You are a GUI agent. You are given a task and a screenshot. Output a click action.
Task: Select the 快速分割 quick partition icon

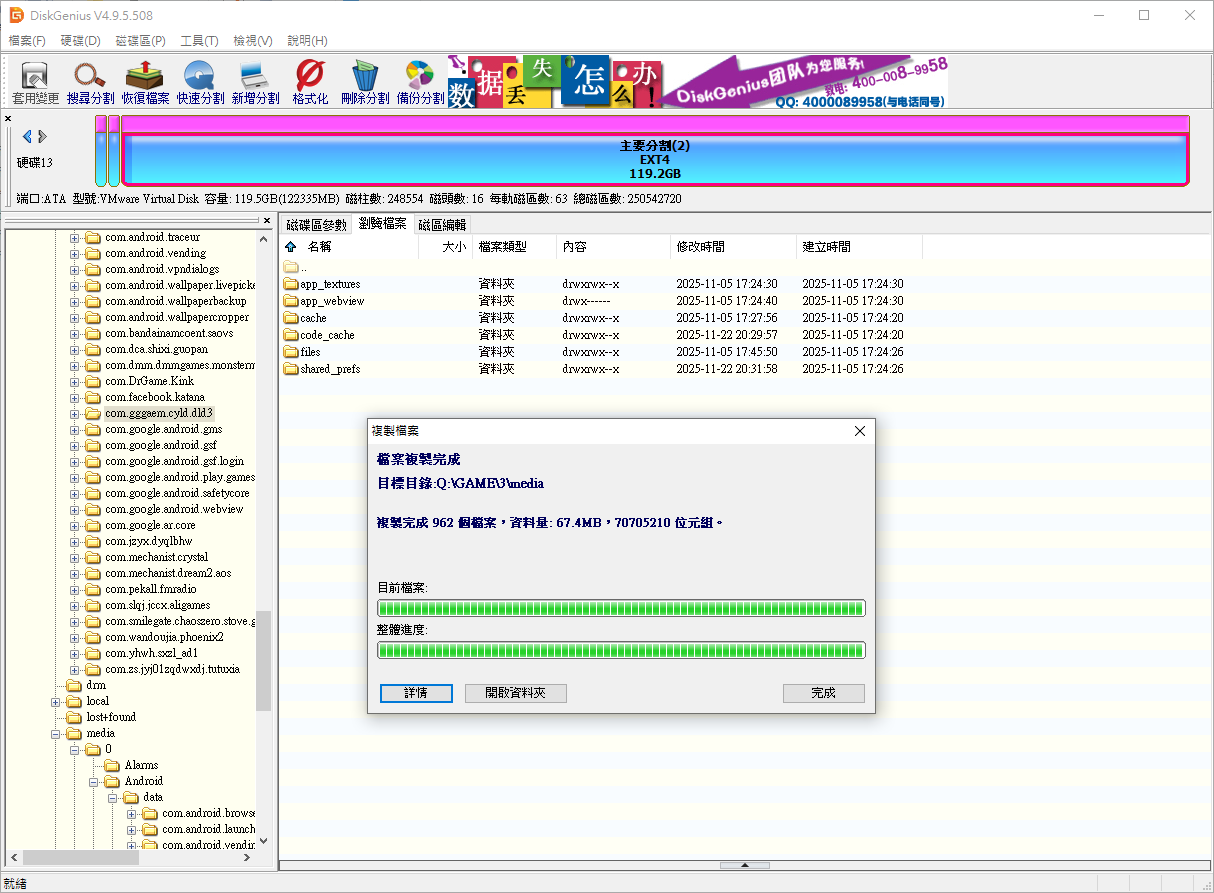[x=200, y=82]
